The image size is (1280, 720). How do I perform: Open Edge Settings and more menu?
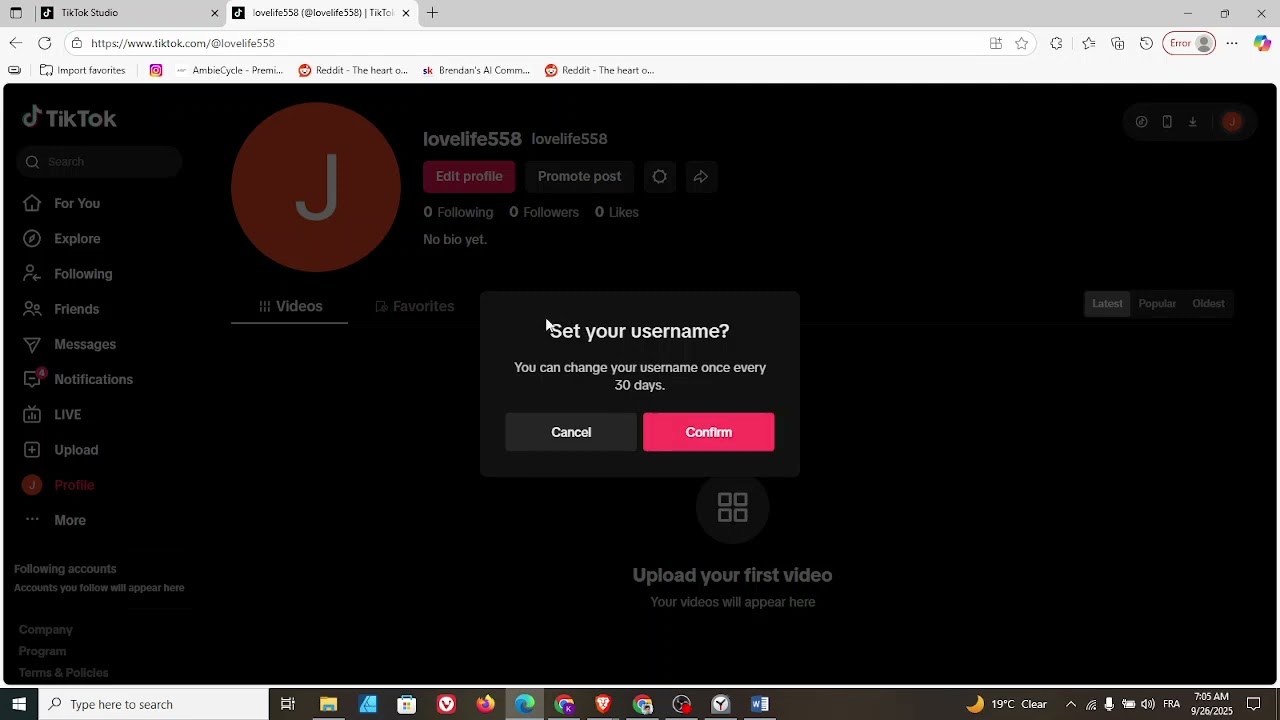(x=1232, y=43)
